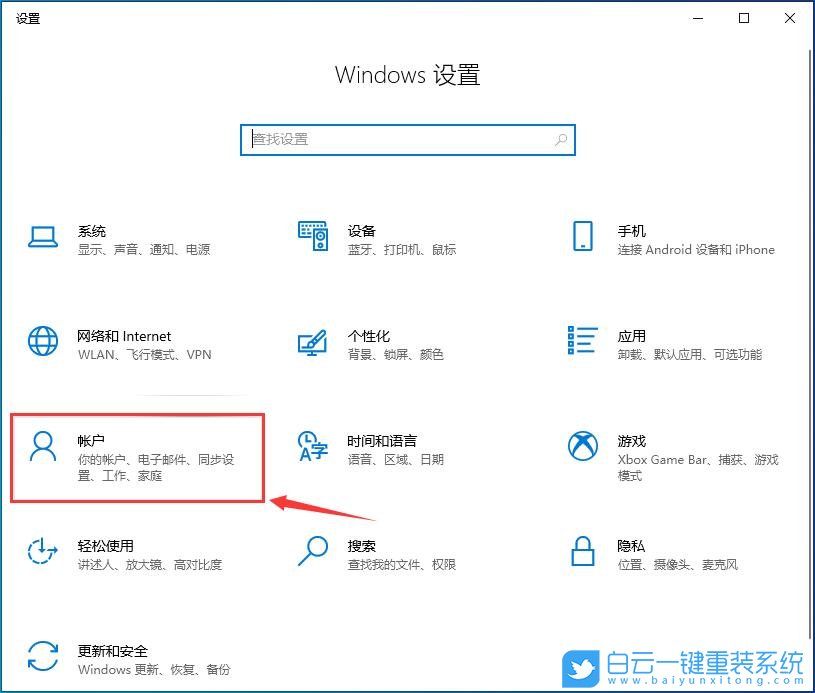Click the search magnifier inside 查找设置 box
815x693 pixels.
560,140
